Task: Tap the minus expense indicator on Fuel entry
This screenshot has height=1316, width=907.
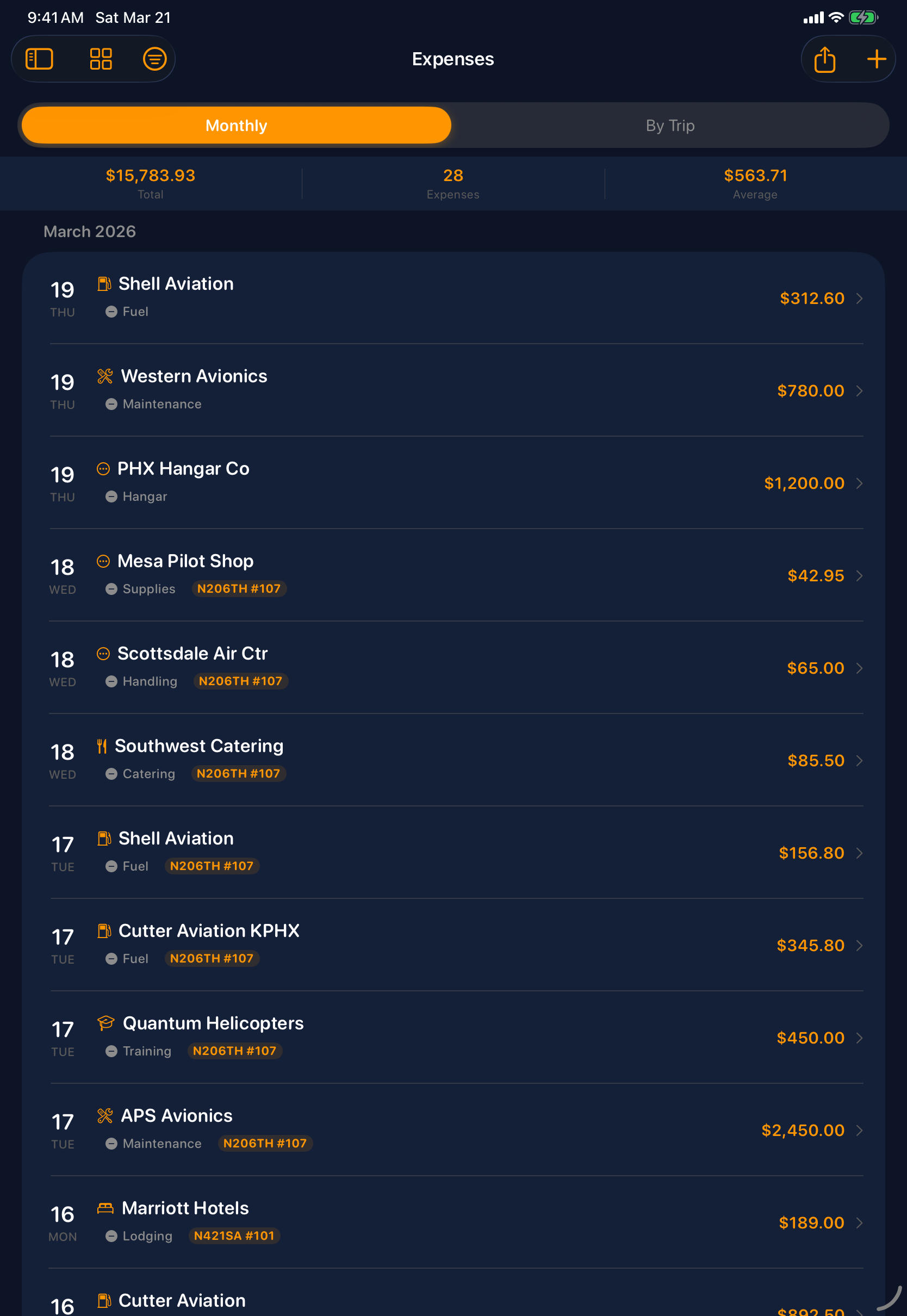Action: [111, 312]
